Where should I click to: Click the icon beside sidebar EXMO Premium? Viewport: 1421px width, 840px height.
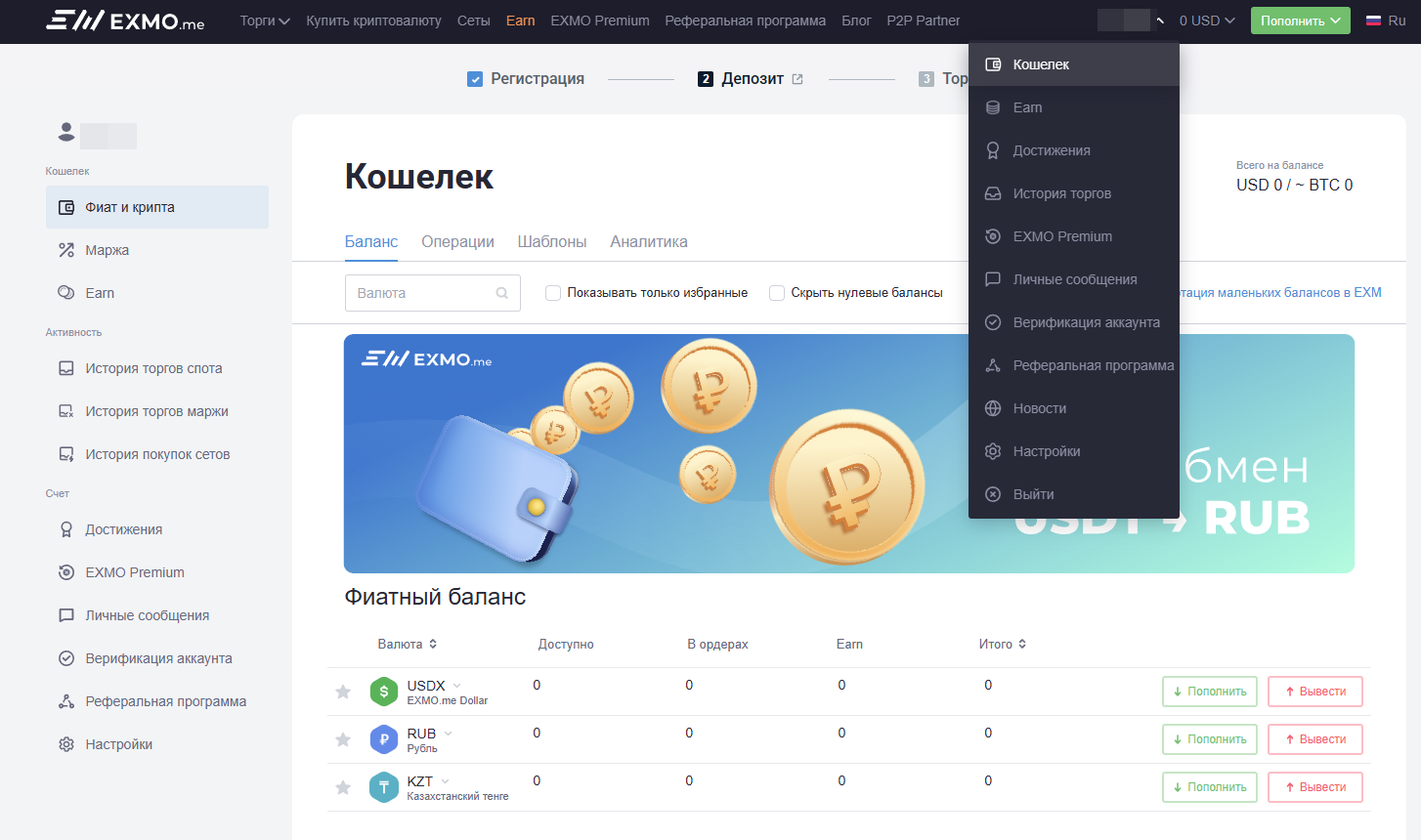(x=66, y=572)
